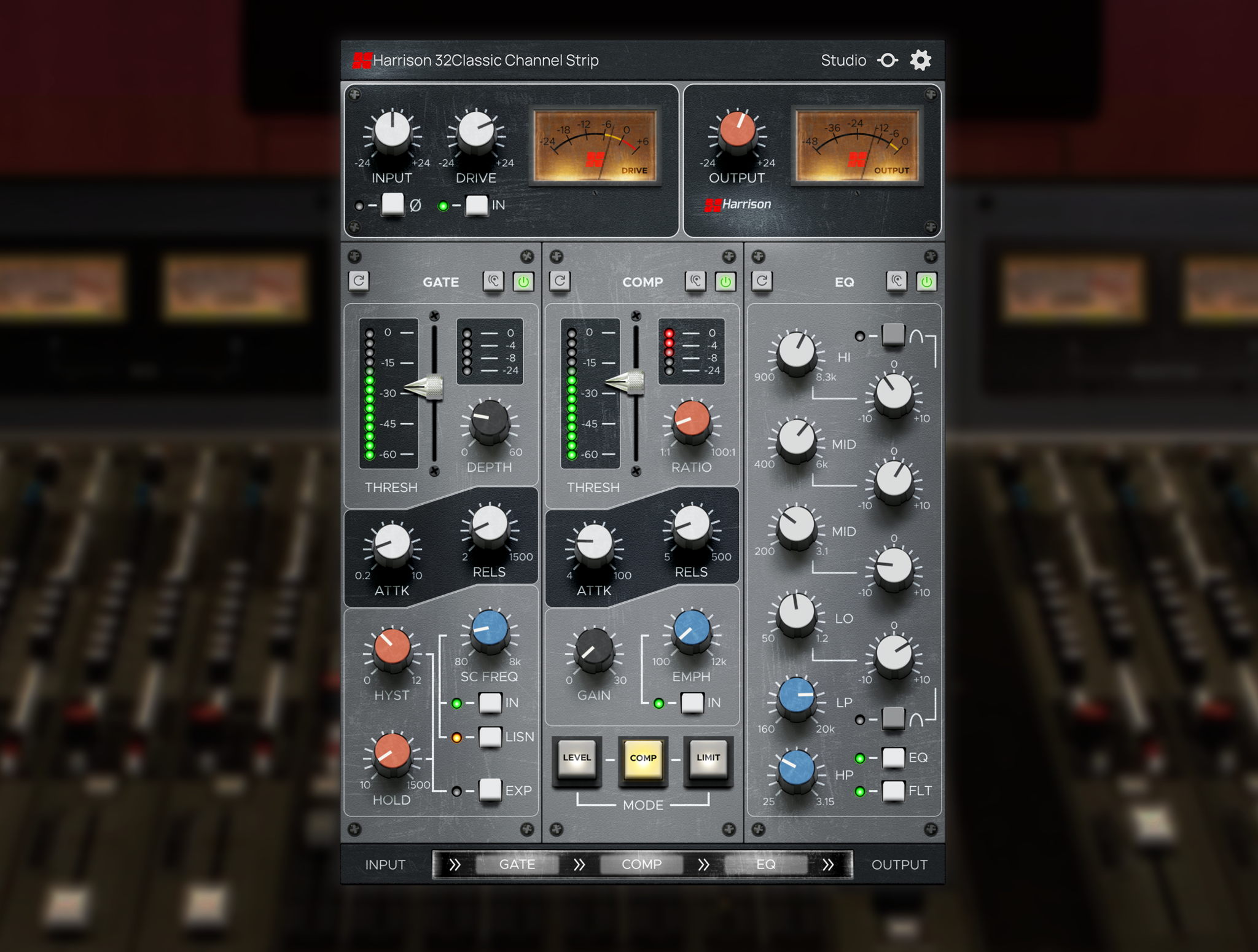
Task: Click the EQ section listen/ear icon
Action: point(897,281)
